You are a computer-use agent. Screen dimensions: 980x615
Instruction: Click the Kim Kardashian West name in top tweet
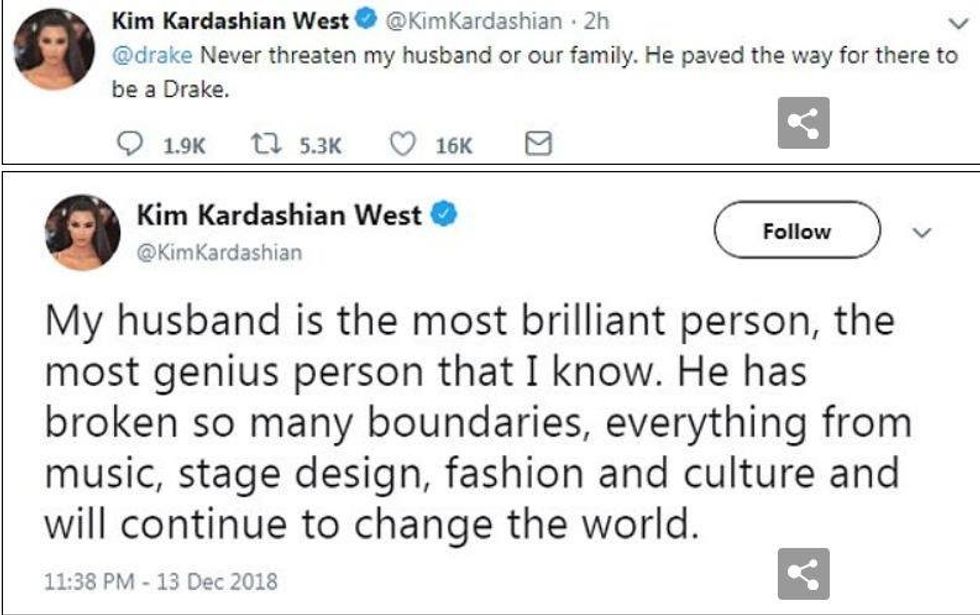[x=244, y=19]
